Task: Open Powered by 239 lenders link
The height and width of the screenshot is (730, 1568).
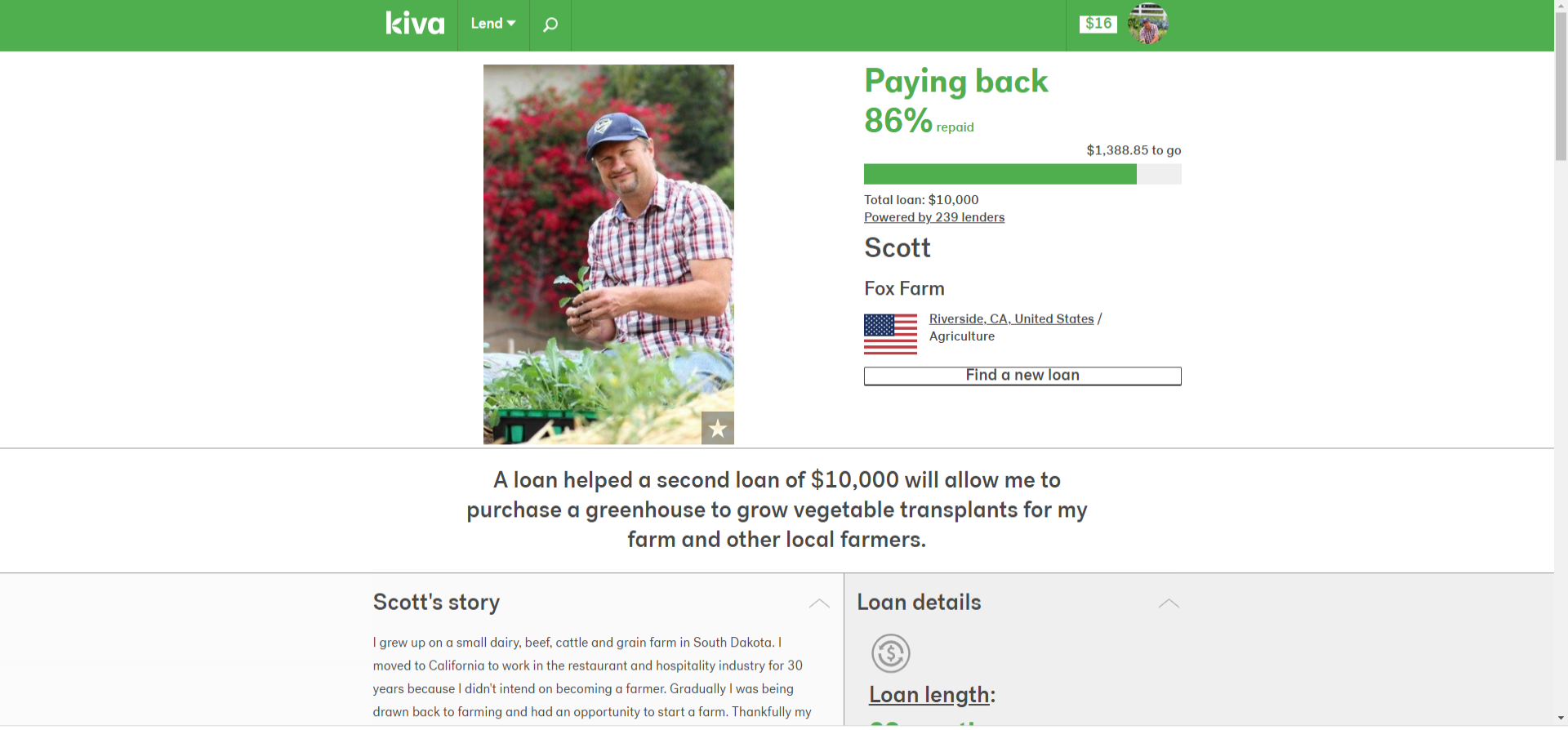Action: point(934,217)
